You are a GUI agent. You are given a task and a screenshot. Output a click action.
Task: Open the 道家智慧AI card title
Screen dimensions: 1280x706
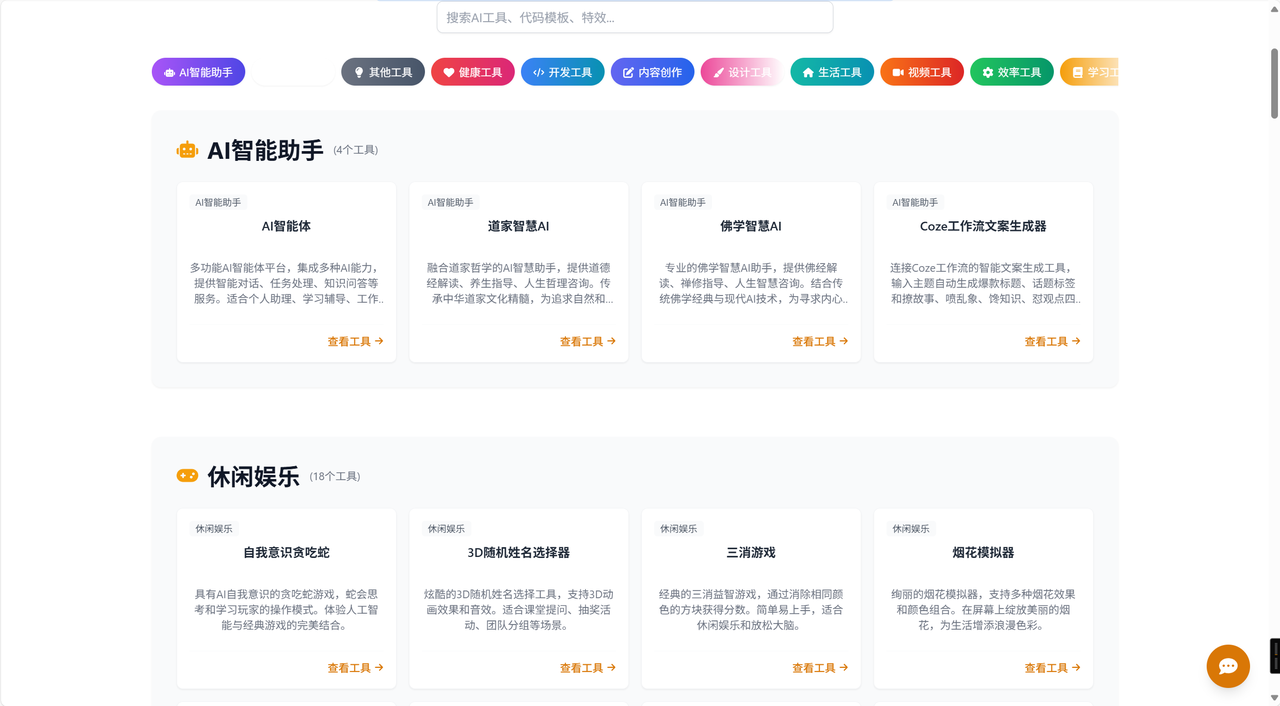click(519, 226)
